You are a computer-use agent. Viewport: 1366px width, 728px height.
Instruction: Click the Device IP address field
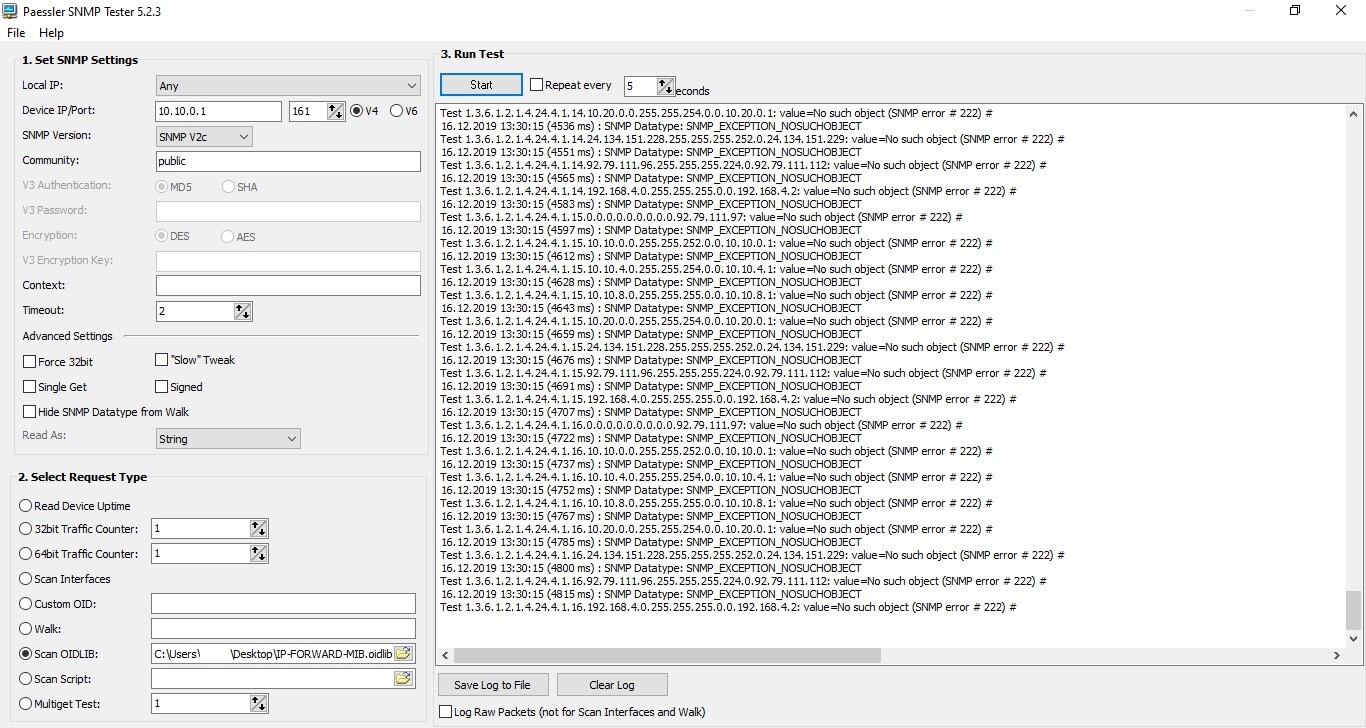point(219,111)
